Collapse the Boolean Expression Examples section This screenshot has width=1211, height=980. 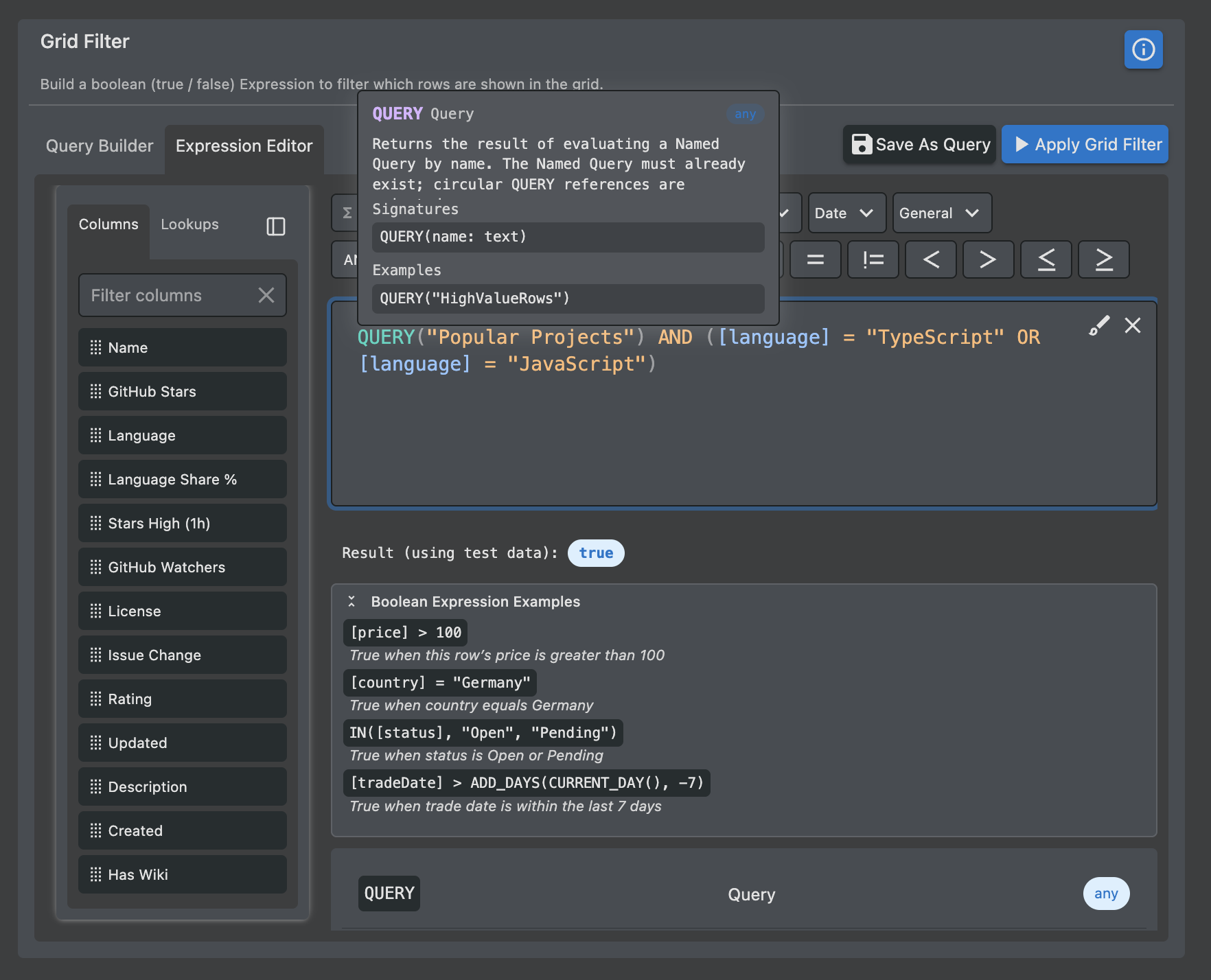click(351, 601)
